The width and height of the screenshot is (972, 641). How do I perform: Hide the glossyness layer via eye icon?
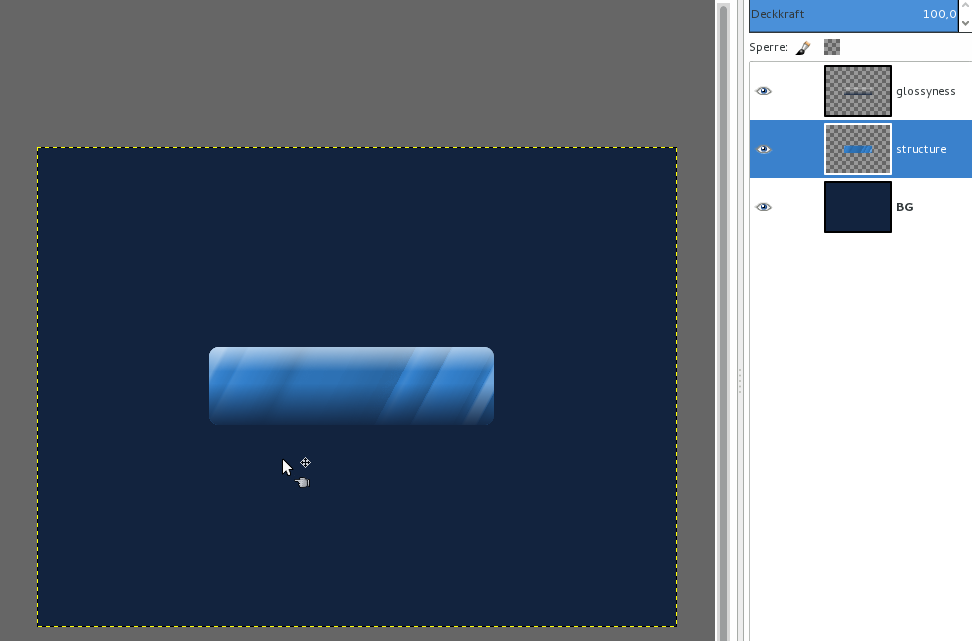pyautogui.click(x=763, y=91)
